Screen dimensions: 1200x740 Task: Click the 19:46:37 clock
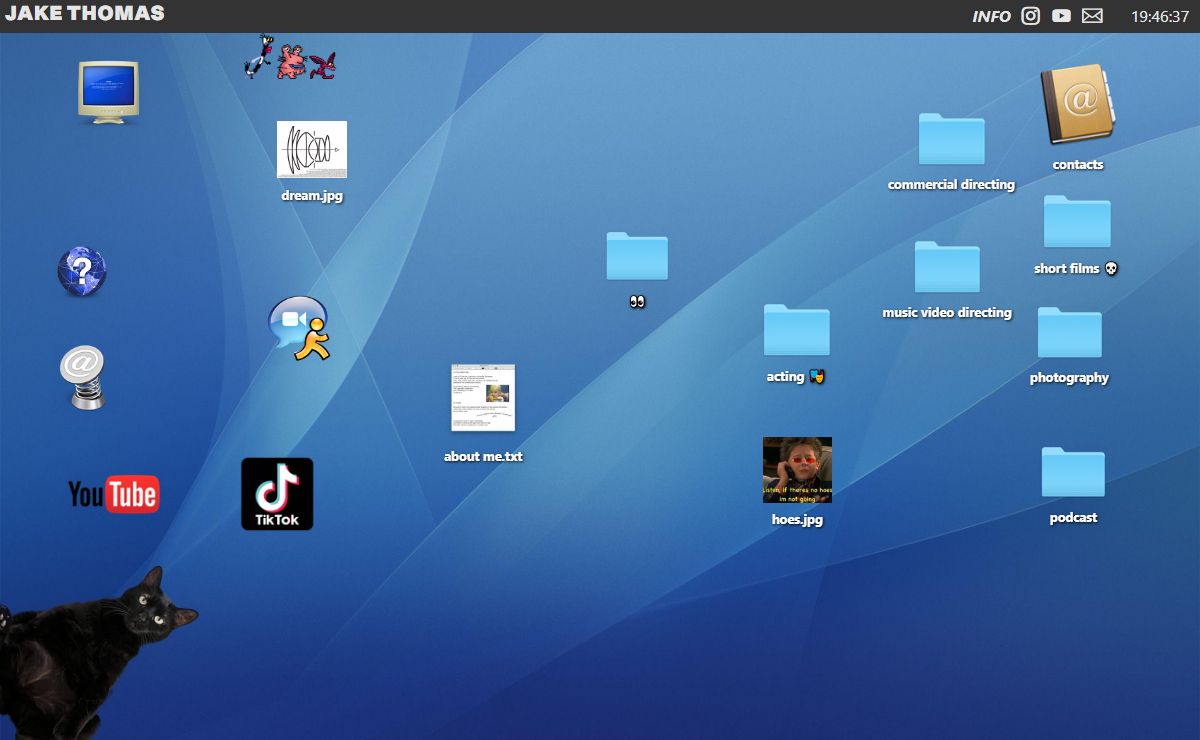[1160, 16]
